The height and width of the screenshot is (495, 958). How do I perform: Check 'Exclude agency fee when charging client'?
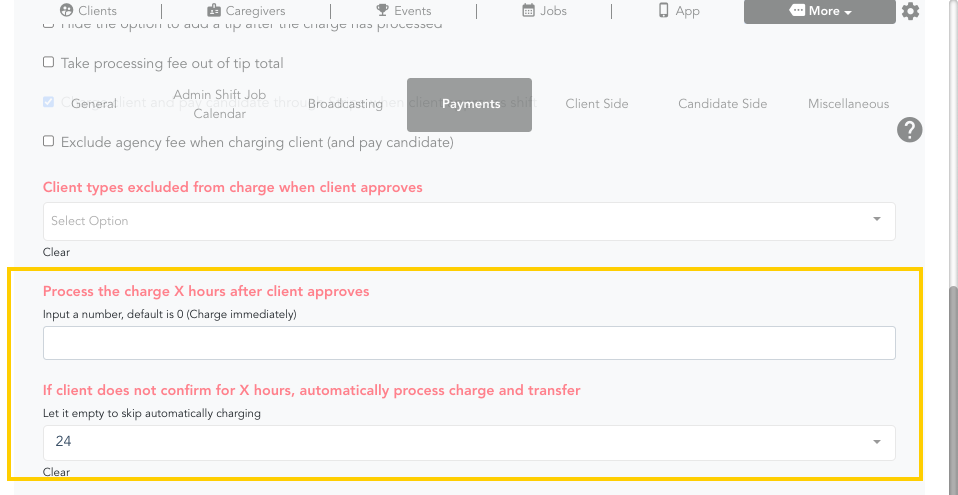49,142
